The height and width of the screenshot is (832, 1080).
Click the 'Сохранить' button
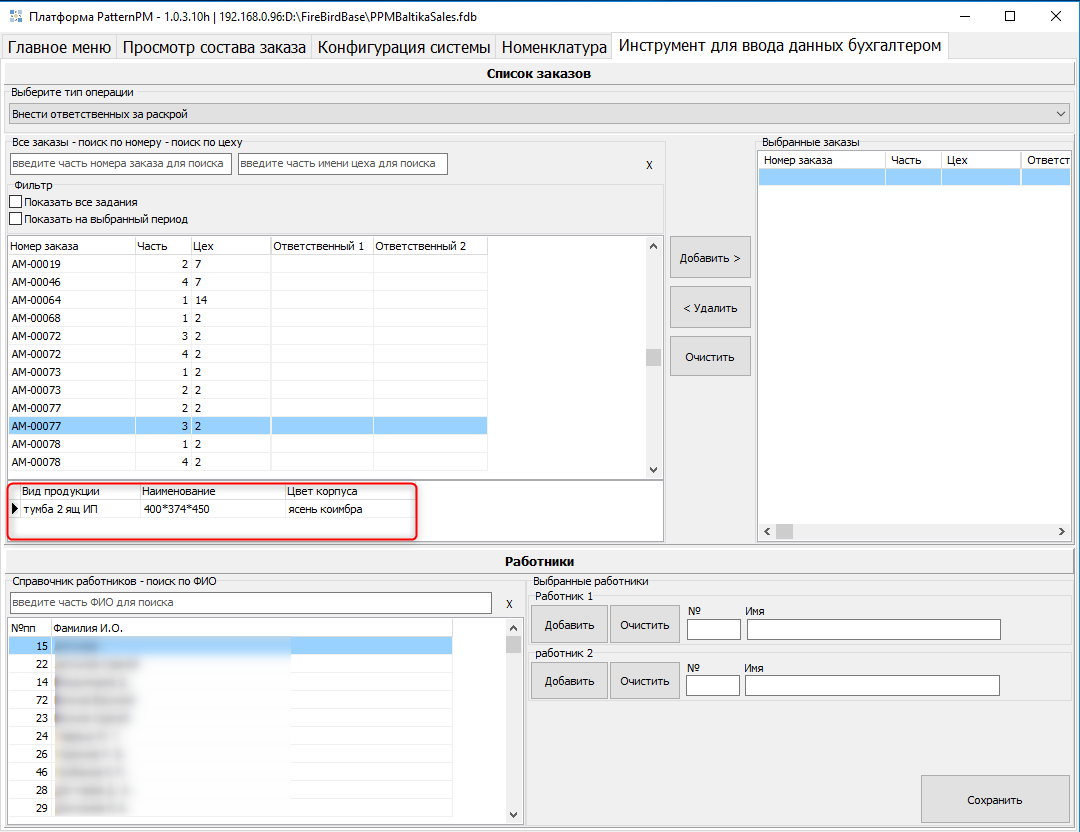994,800
